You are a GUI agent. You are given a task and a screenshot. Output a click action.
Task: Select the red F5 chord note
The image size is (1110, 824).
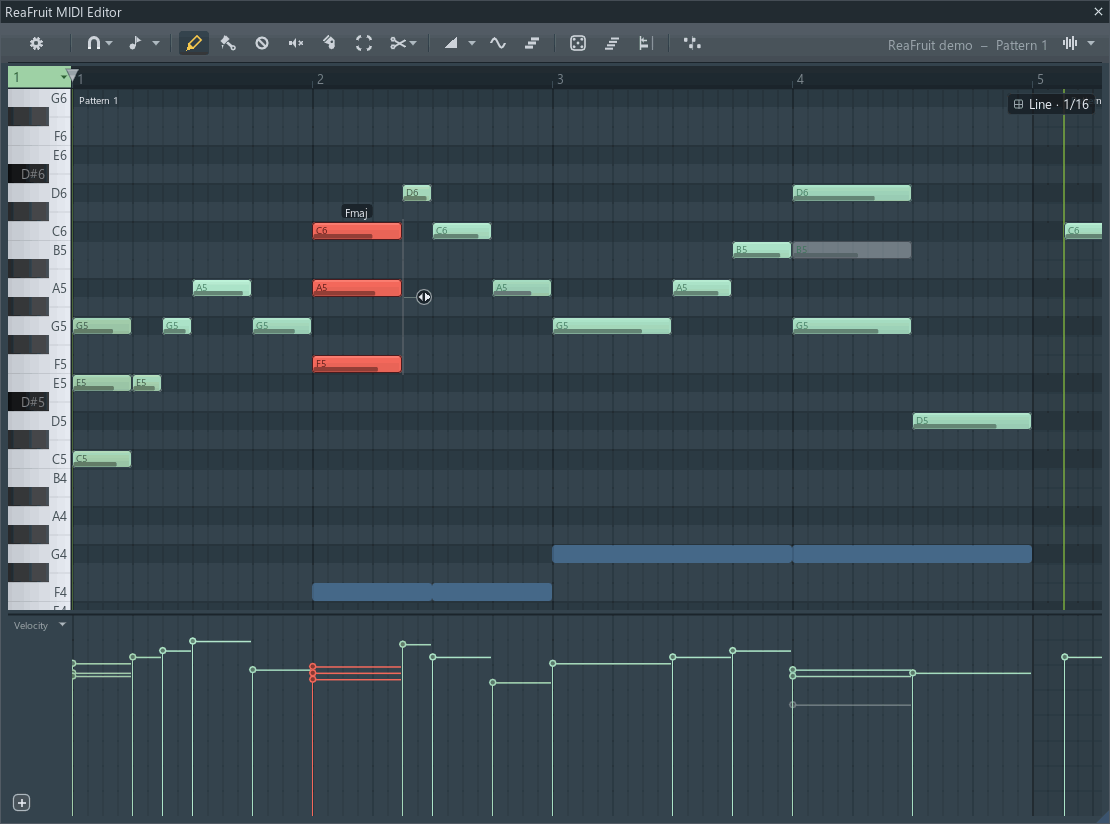pyautogui.click(x=357, y=364)
